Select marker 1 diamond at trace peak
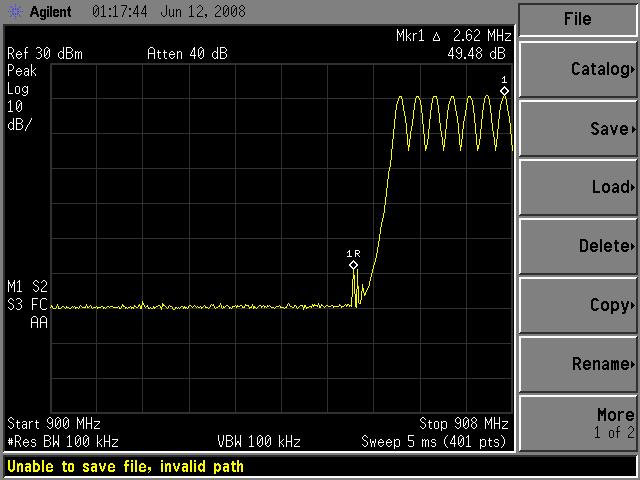Image resolution: width=640 pixels, height=480 pixels. (504, 91)
